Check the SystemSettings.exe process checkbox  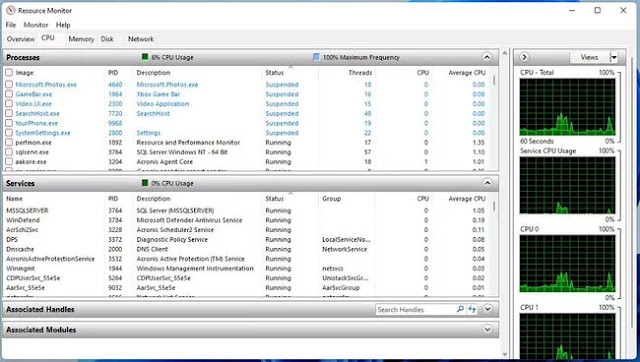(x=9, y=133)
